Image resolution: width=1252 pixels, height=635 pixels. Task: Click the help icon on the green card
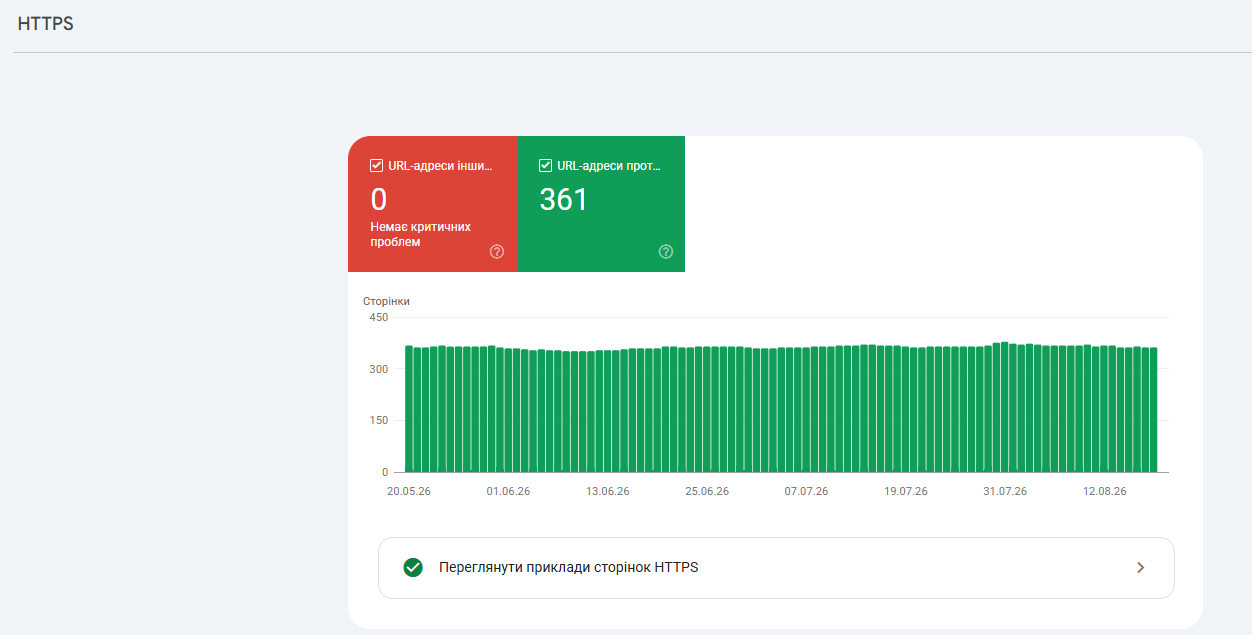pos(666,252)
